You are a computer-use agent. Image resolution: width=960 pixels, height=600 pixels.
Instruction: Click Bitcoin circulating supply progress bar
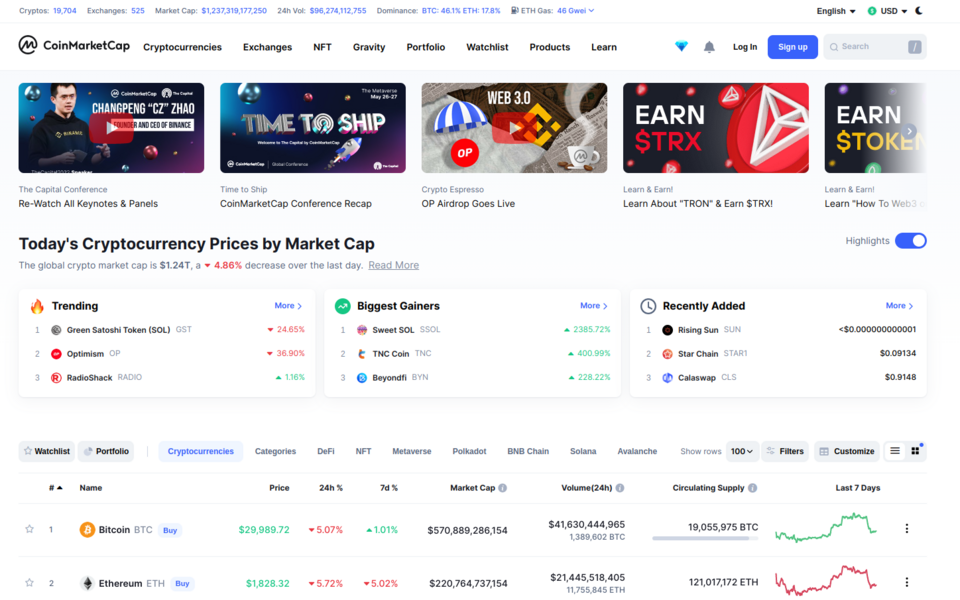point(705,538)
